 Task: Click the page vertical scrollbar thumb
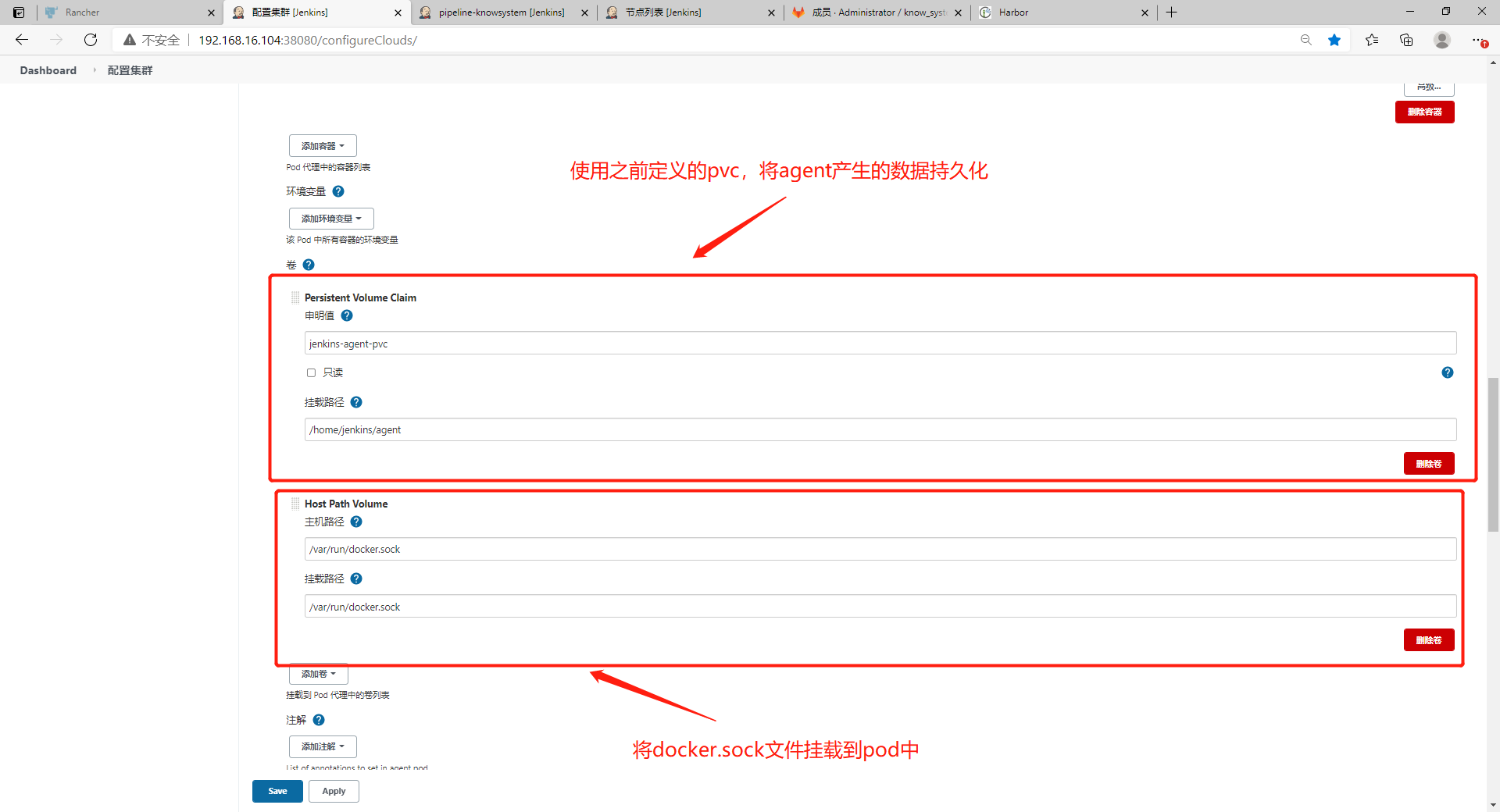click(1493, 454)
